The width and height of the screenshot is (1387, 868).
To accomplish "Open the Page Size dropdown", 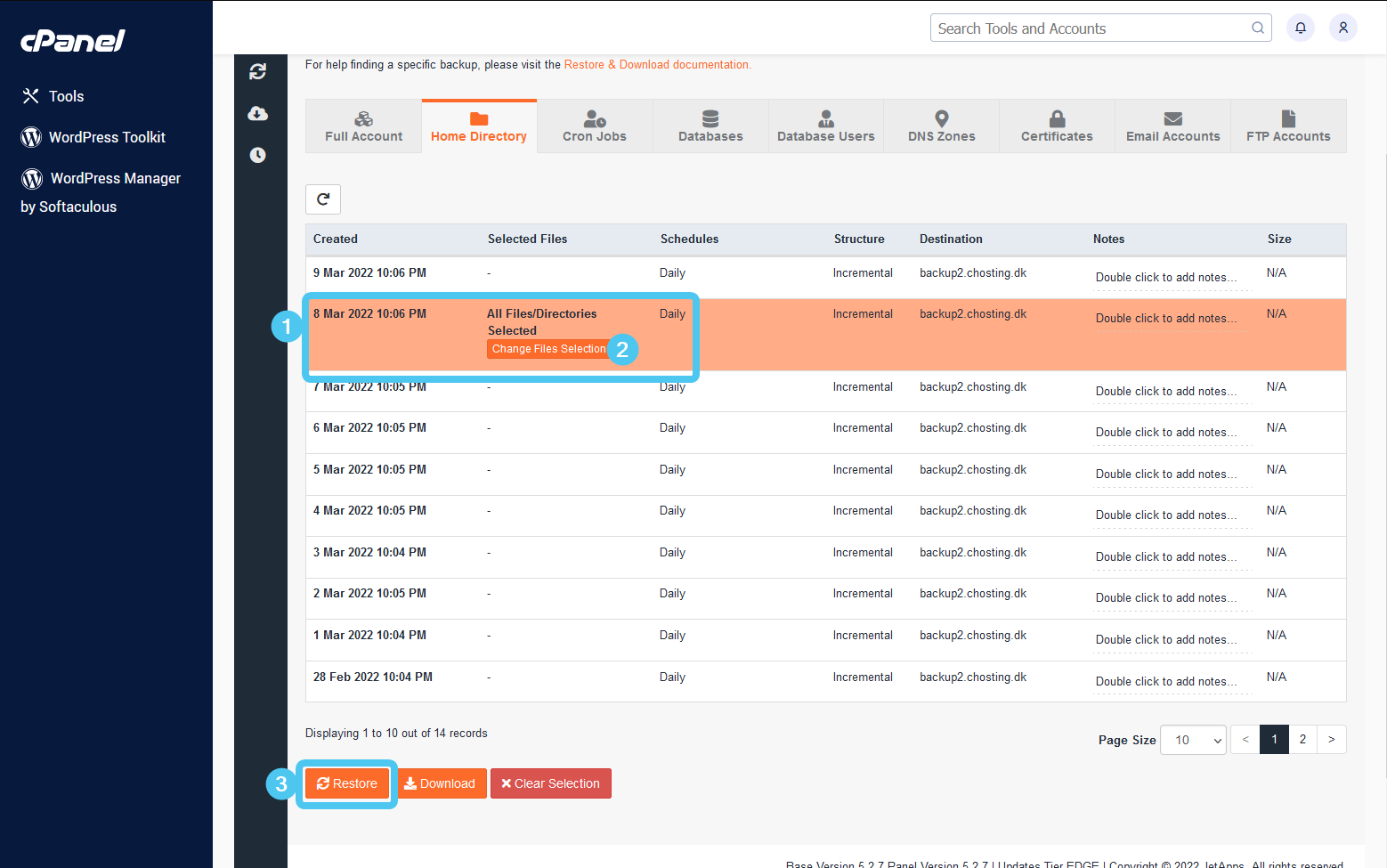I will [1192, 739].
